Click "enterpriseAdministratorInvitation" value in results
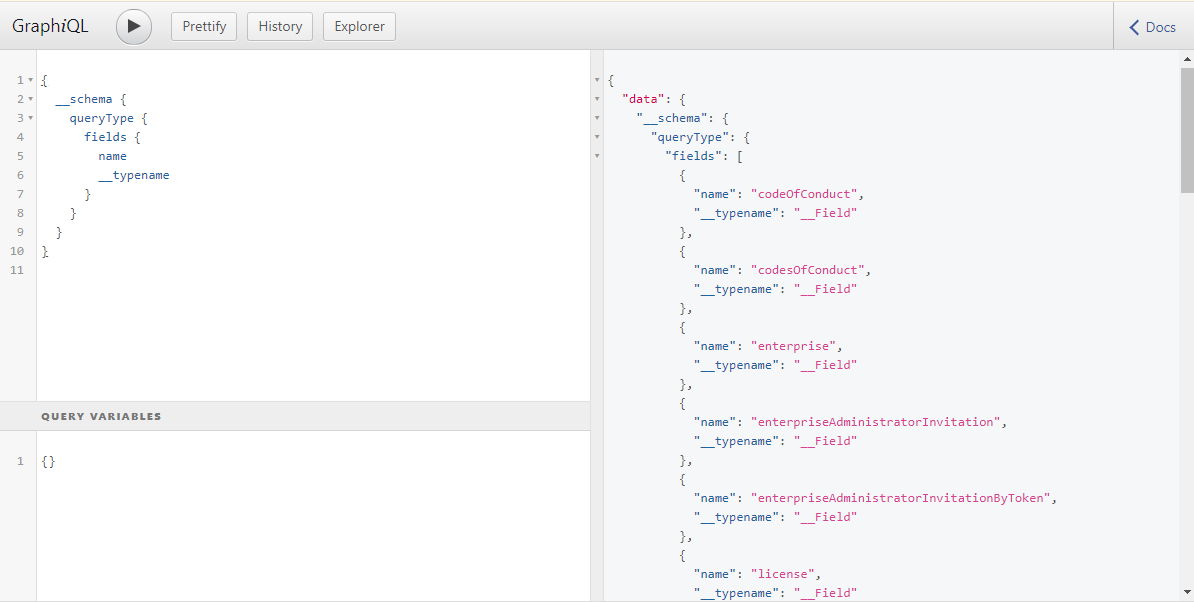Screen dimensions: 1194x602 coord(876,422)
